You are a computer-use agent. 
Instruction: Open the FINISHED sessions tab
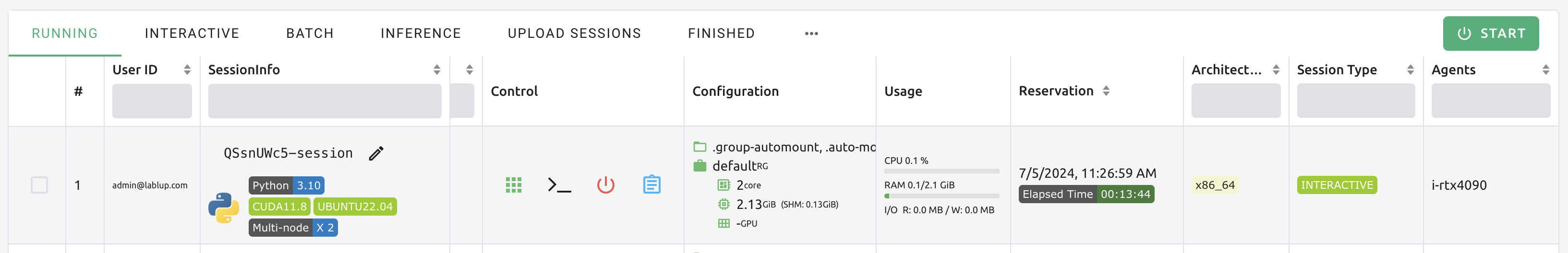(x=721, y=34)
